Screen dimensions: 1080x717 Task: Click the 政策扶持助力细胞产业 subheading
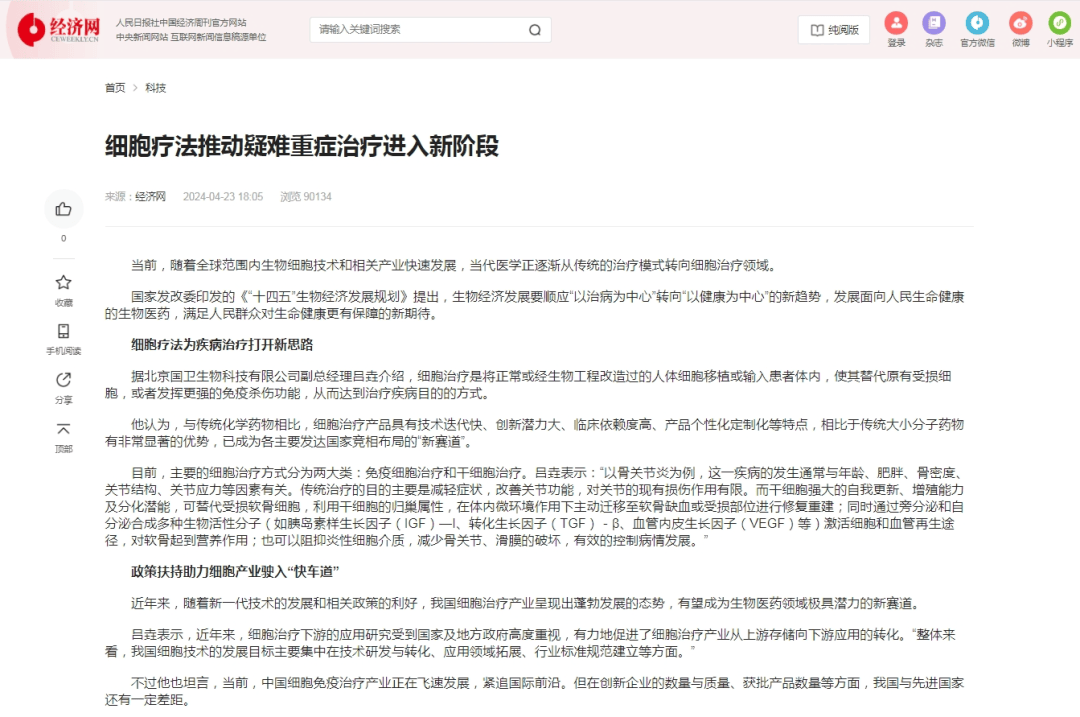(235, 571)
